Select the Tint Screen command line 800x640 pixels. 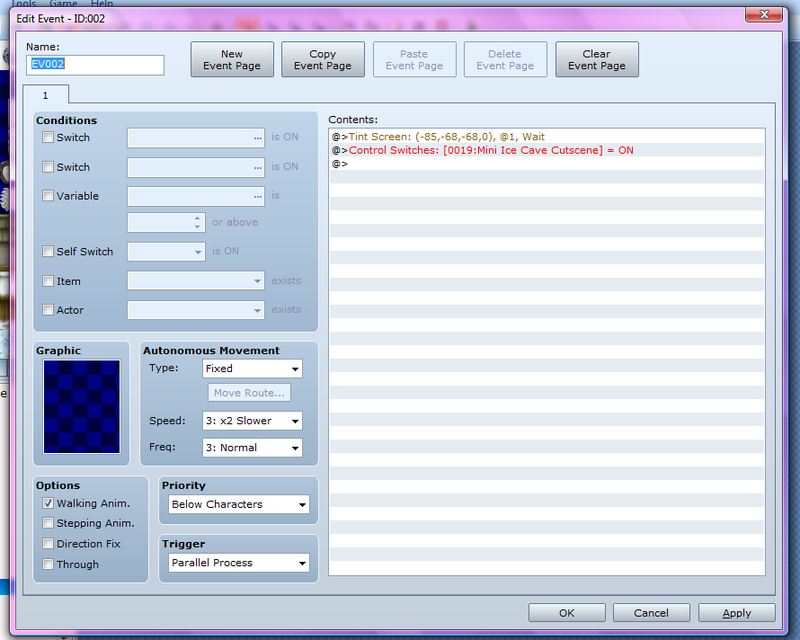click(x=546, y=137)
